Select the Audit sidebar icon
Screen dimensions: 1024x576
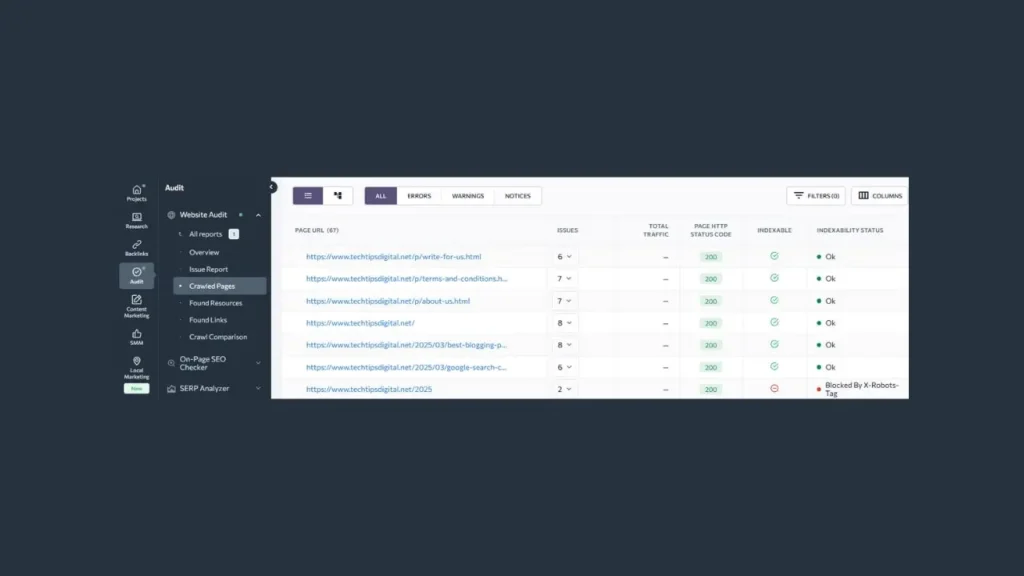tap(136, 275)
